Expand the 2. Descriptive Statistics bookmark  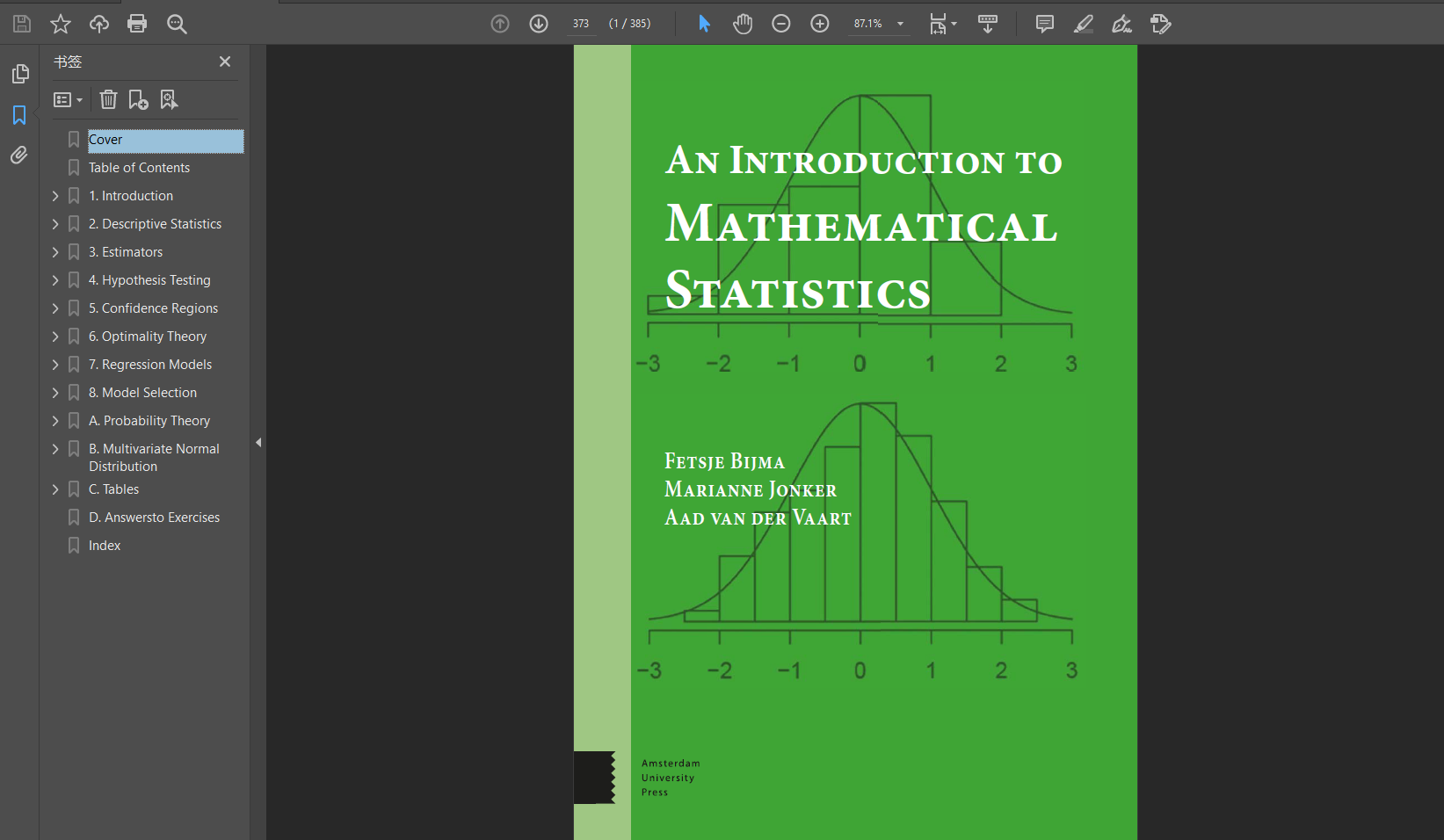point(55,224)
